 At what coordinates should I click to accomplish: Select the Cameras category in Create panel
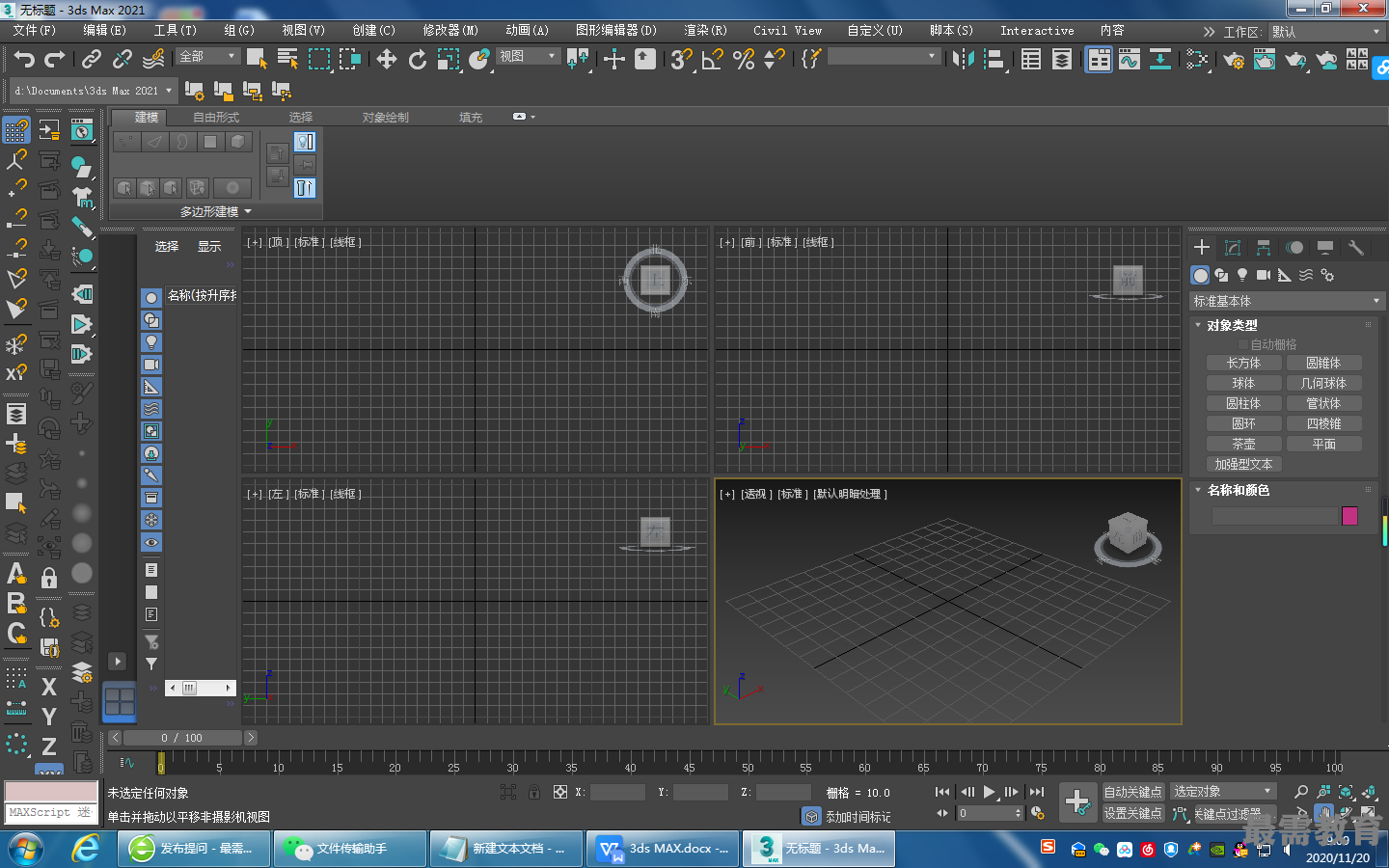tap(1264, 275)
